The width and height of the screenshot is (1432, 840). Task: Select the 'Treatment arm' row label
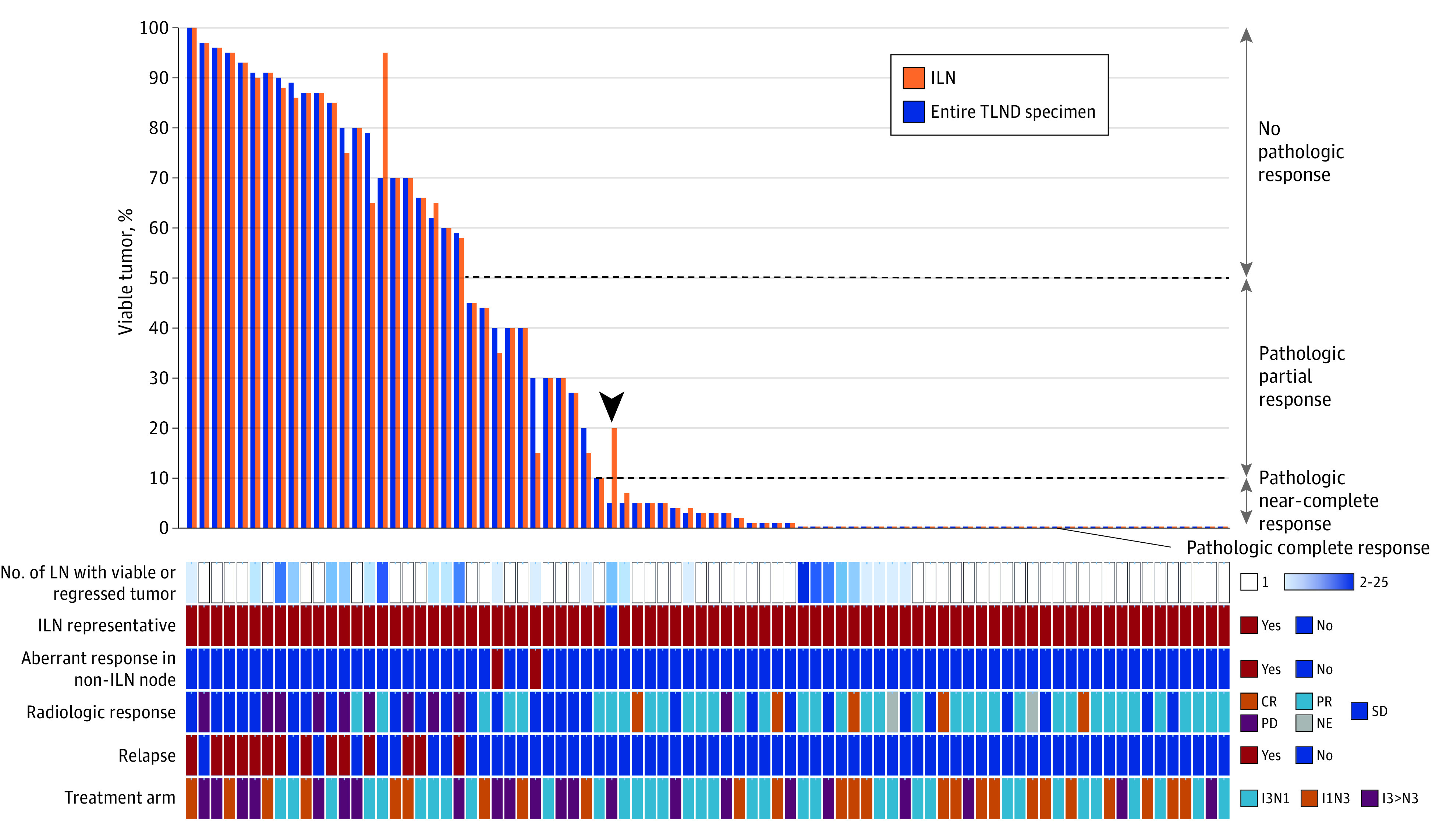tap(120, 797)
